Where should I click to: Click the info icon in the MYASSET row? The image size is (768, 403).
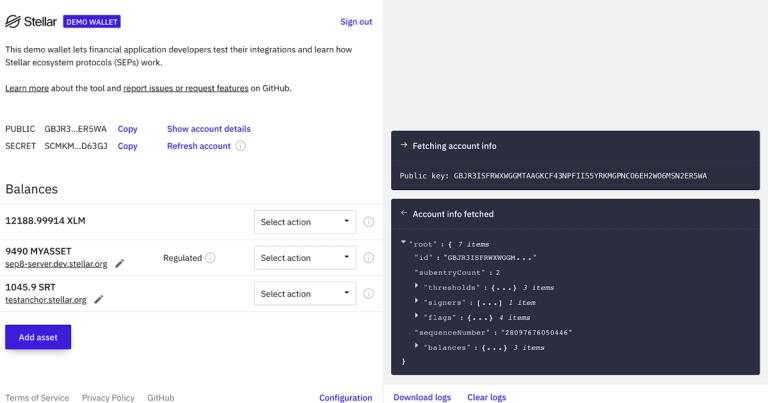[368, 258]
